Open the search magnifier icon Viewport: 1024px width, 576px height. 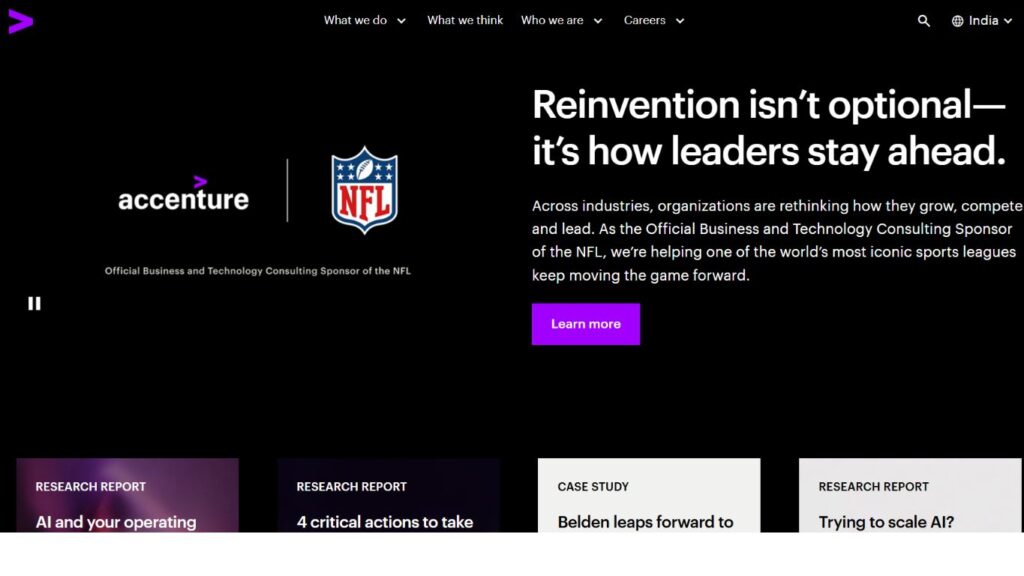[923, 21]
